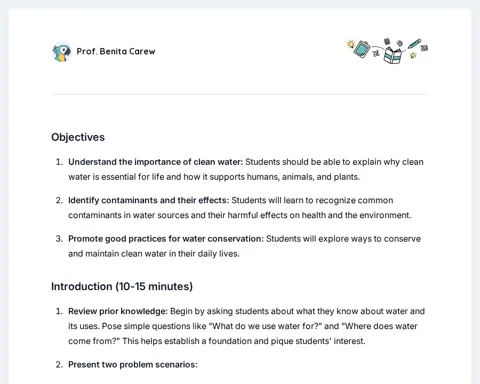
Task: Click the small gray circle above the book
Action: coord(400,43)
